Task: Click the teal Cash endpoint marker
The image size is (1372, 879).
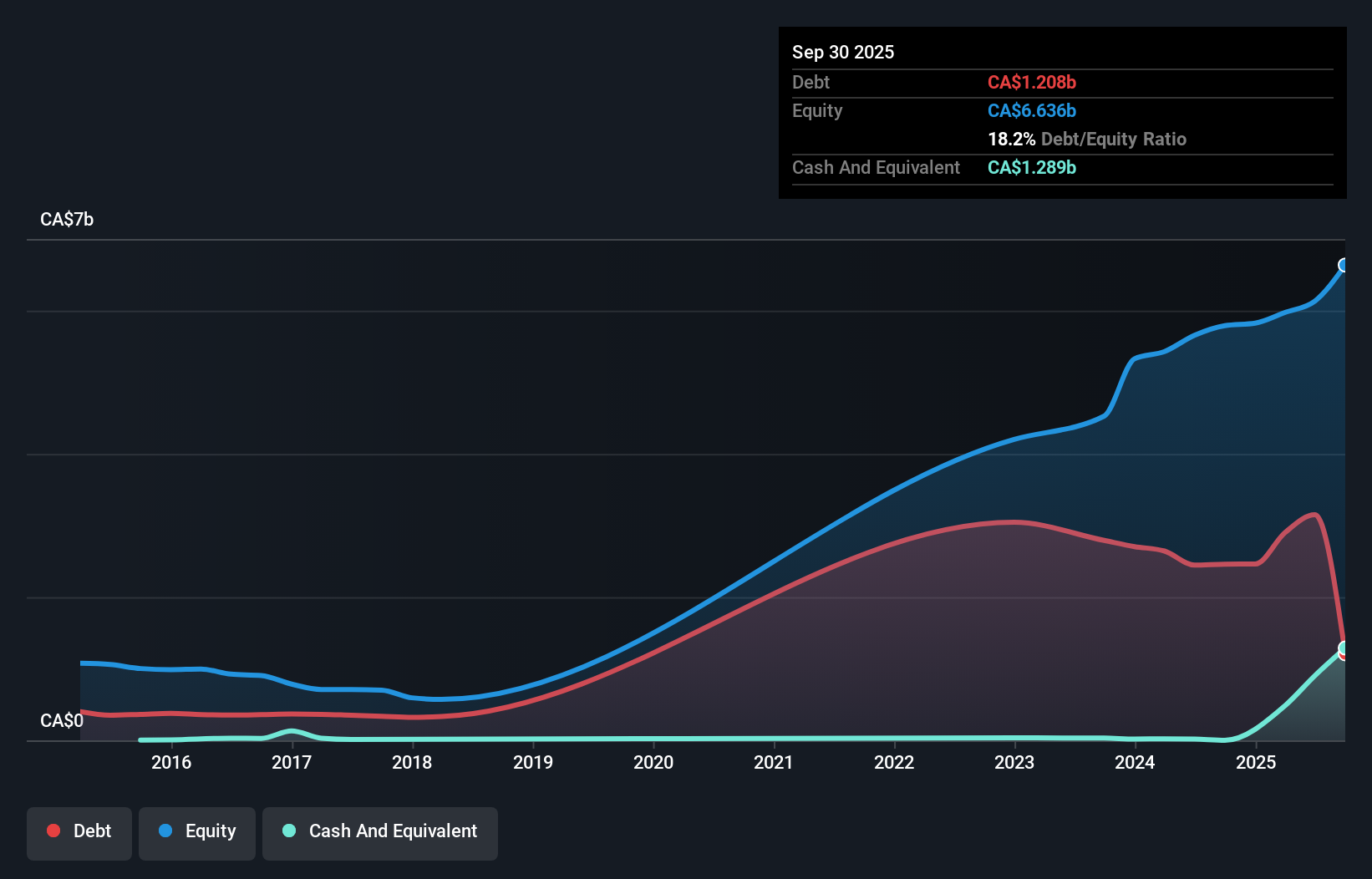Action: click(1344, 648)
